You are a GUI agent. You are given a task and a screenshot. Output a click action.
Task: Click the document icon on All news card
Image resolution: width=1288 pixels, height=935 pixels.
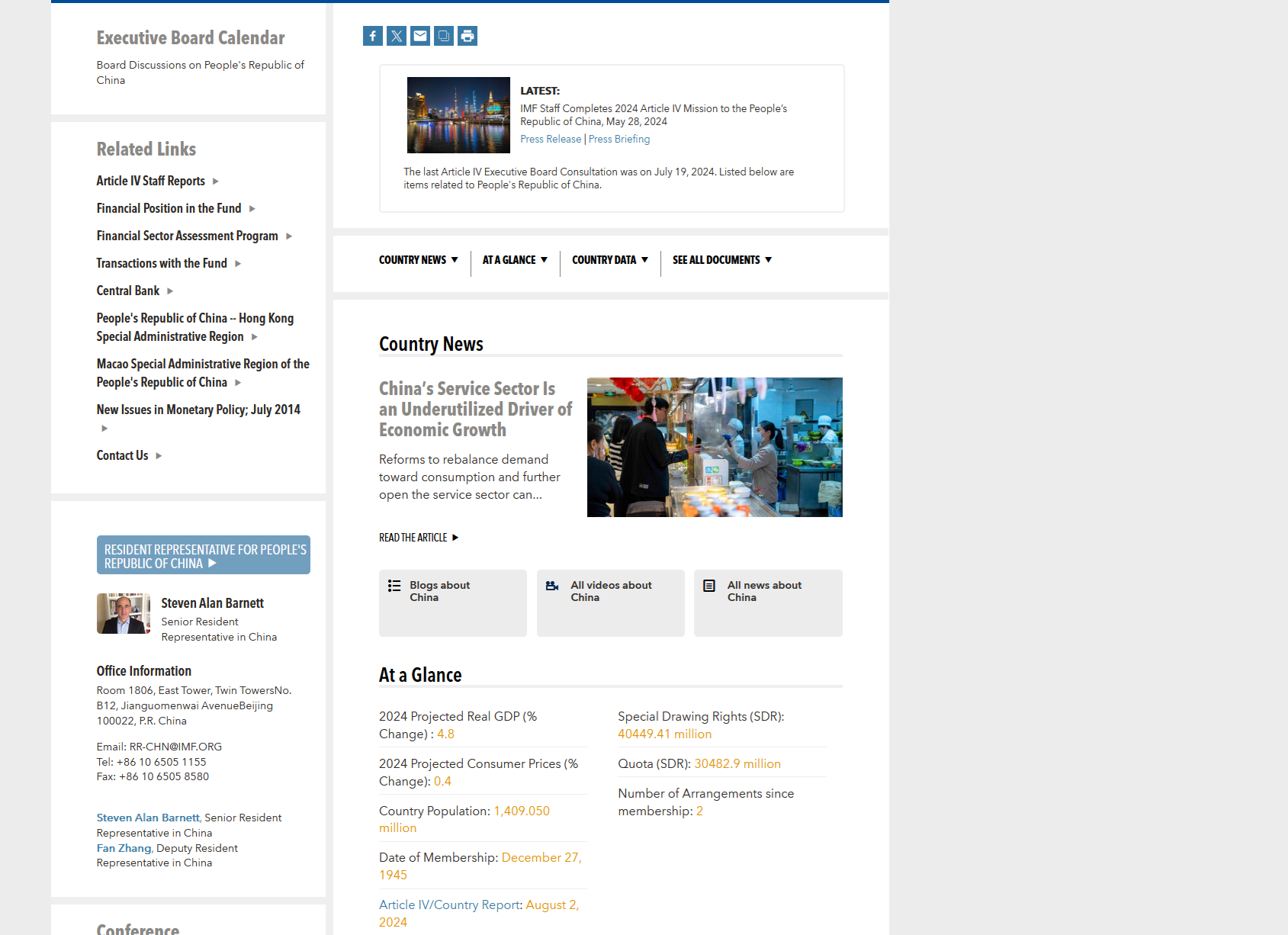[x=709, y=586]
